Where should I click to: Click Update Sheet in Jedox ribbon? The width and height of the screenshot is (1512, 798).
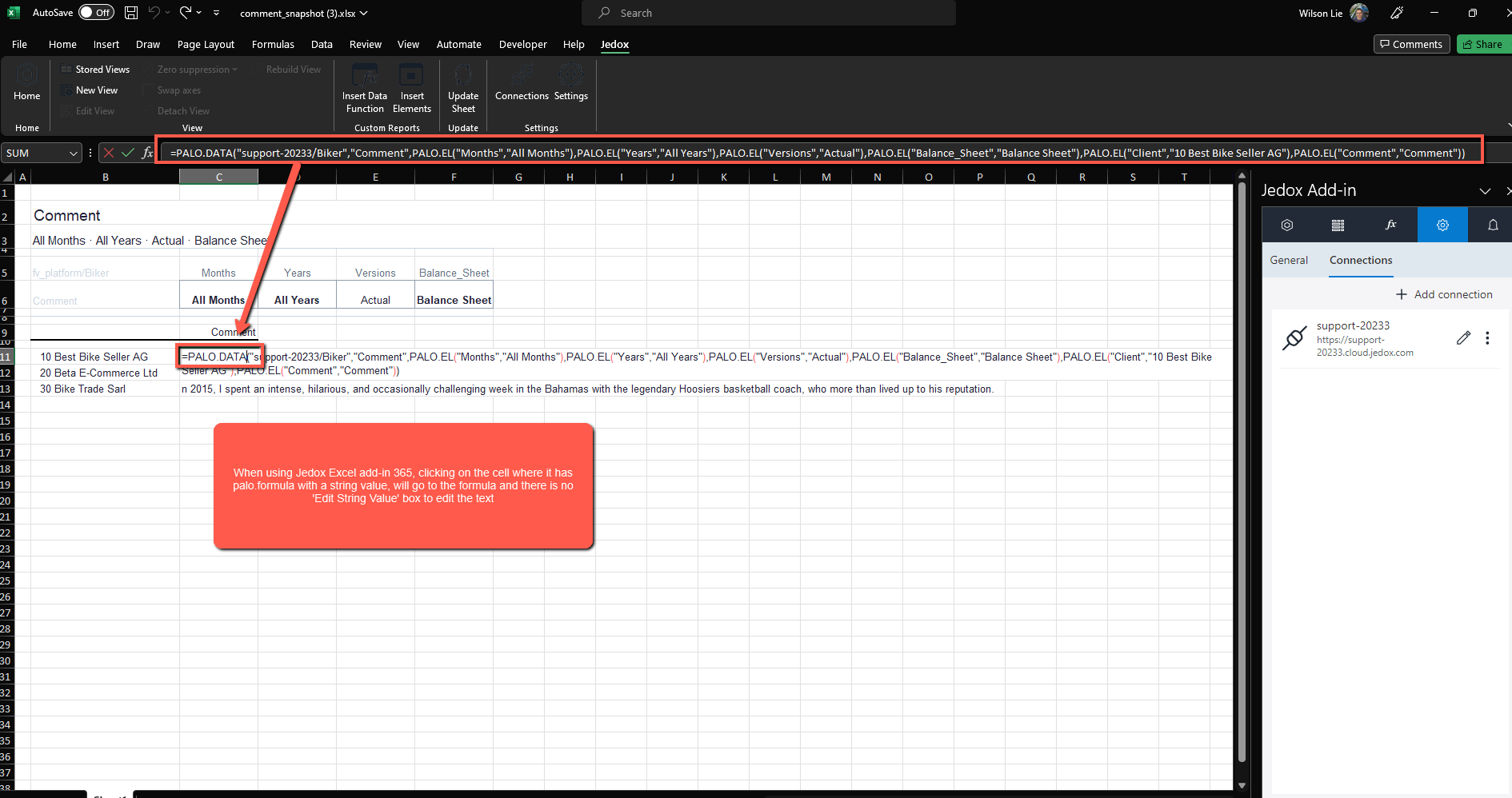tap(462, 88)
